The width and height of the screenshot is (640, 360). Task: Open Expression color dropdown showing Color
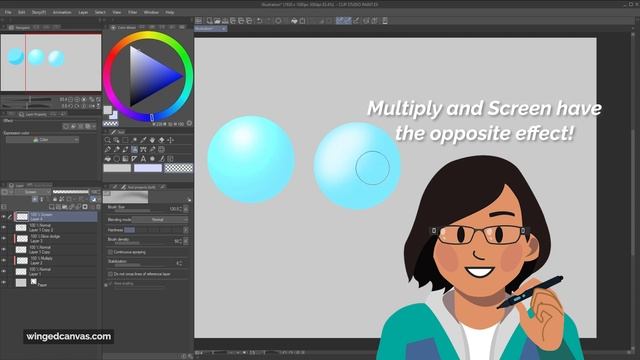pos(42,140)
